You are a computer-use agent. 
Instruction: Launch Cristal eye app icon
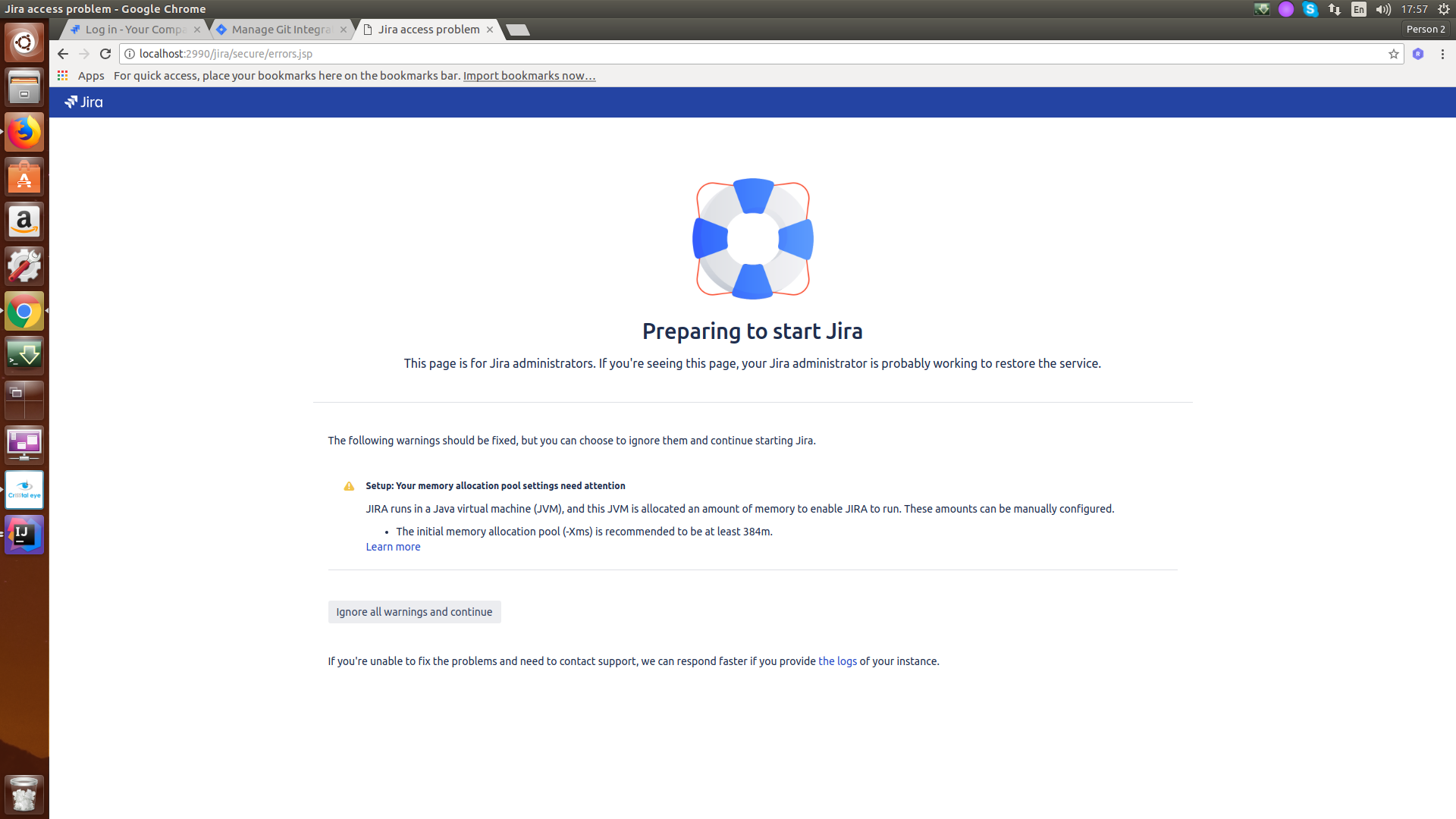click(x=24, y=490)
